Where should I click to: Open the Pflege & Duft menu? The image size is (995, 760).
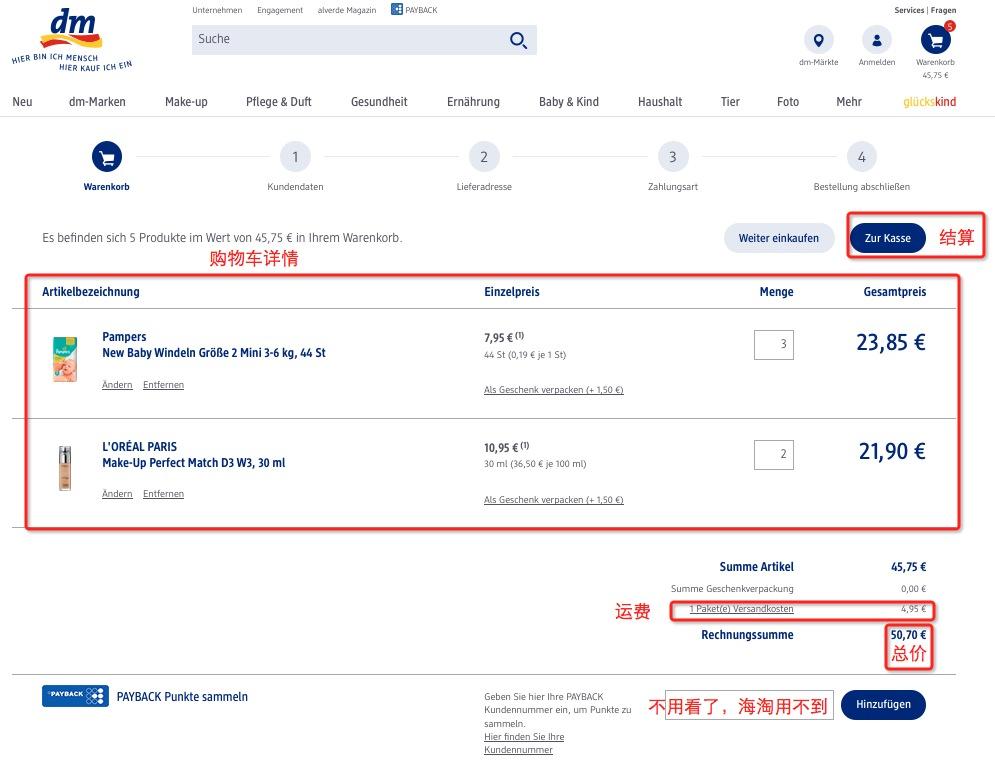pyautogui.click(x=279, y=102)
